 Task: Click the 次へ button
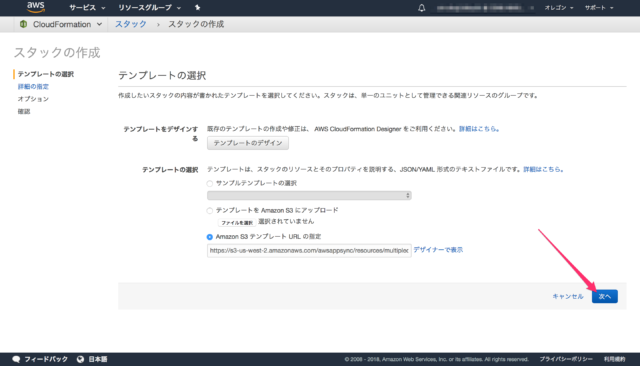click(604, 297)
